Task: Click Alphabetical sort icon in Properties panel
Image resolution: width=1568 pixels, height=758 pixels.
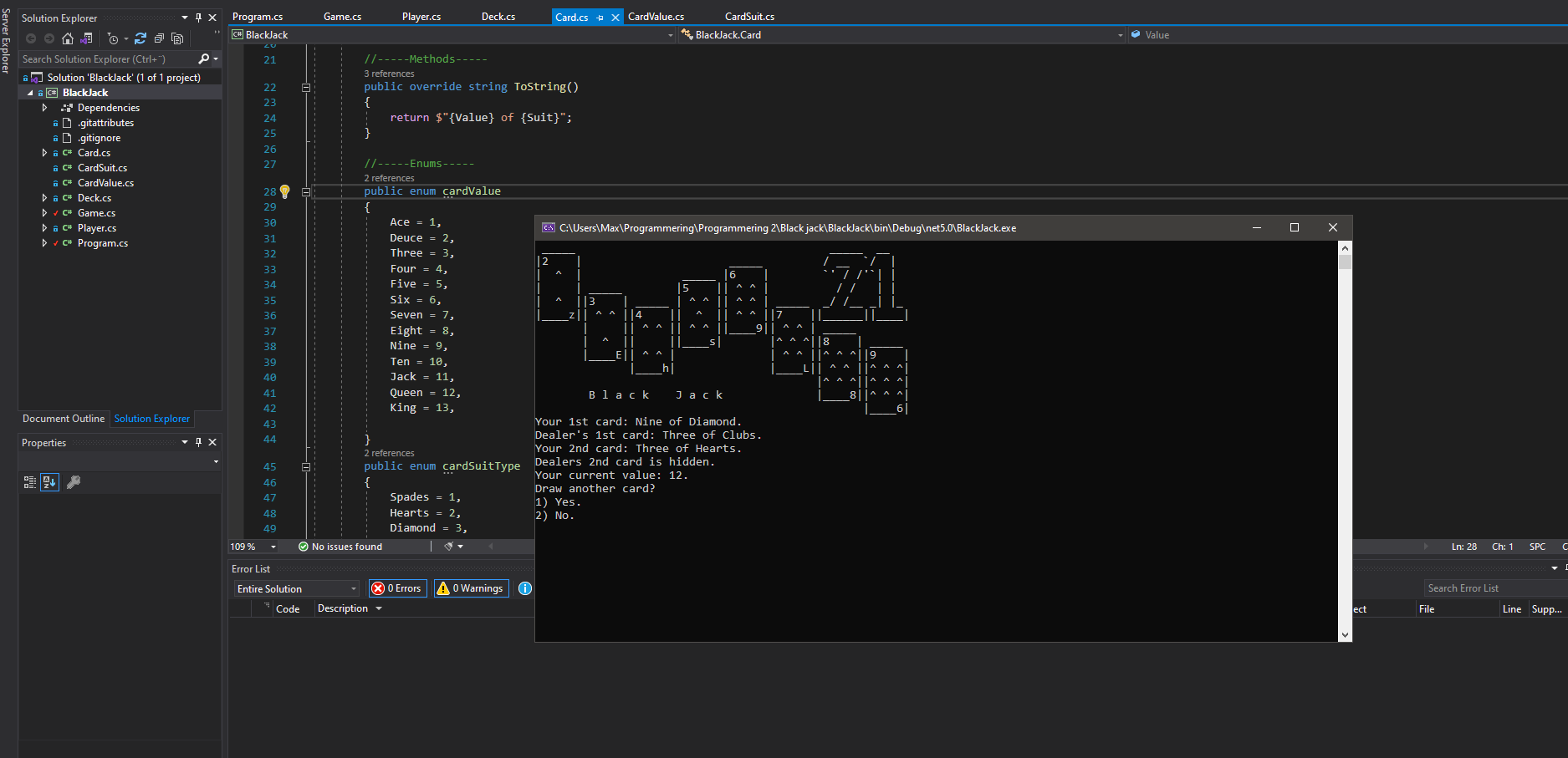Action: pos(49,482)
